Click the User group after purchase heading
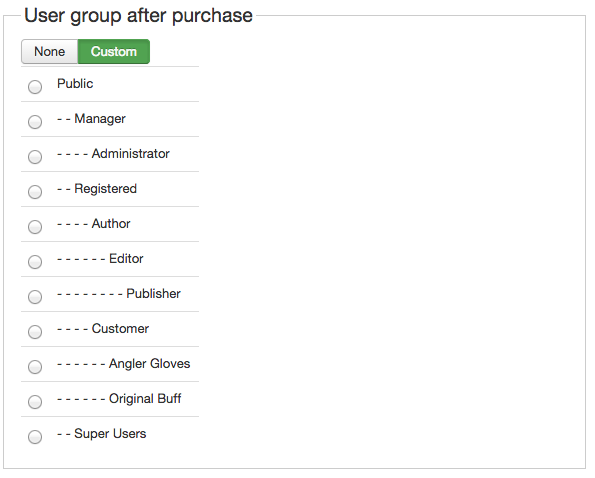 click(139, 16)
